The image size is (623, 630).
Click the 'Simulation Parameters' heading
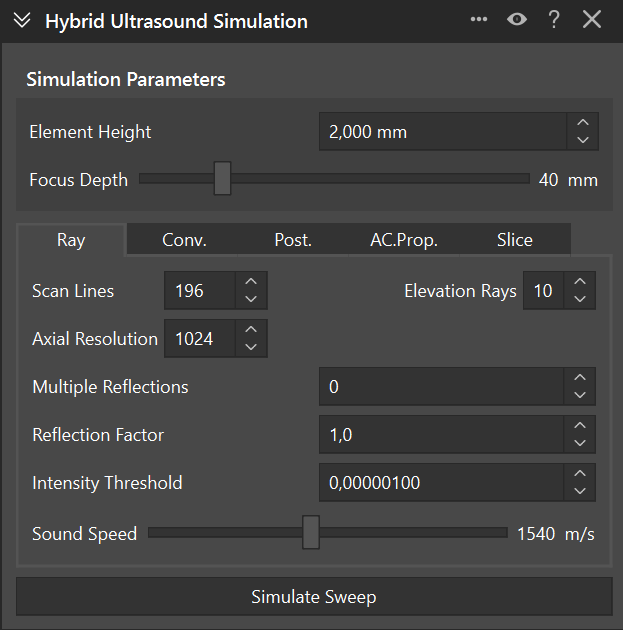pos(126,79)
